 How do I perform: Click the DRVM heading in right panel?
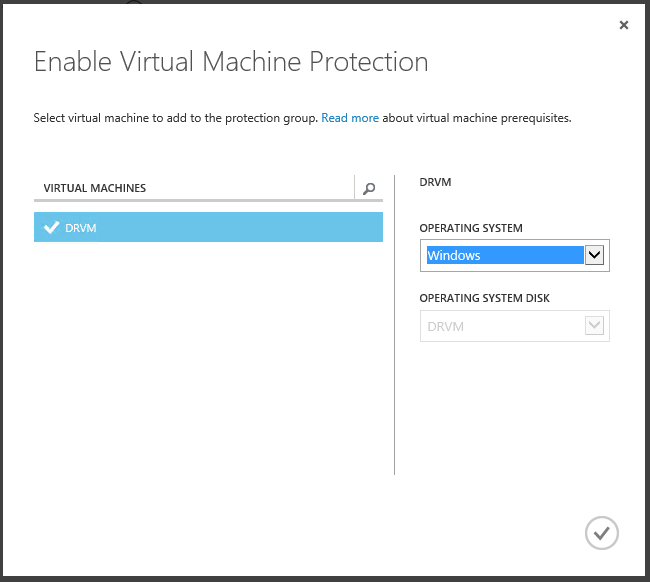(x=436, y=183)
